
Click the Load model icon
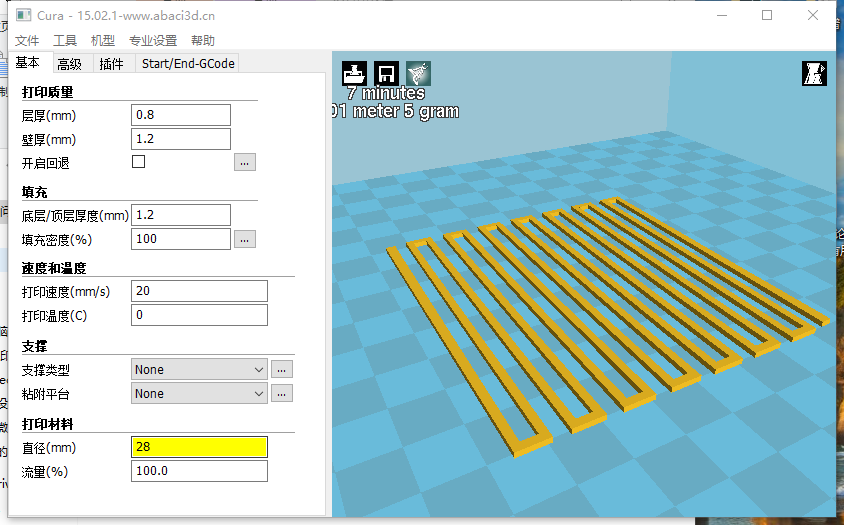coord(354,73)
